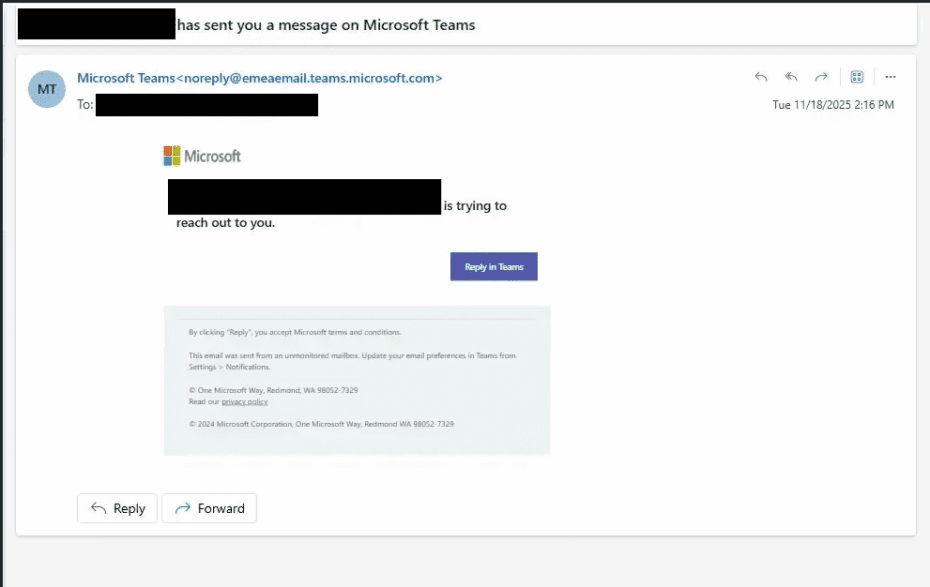930x587 pixels.
Task: Click the Microsoft terms and conditions sentence
Action: click(294, 332)
